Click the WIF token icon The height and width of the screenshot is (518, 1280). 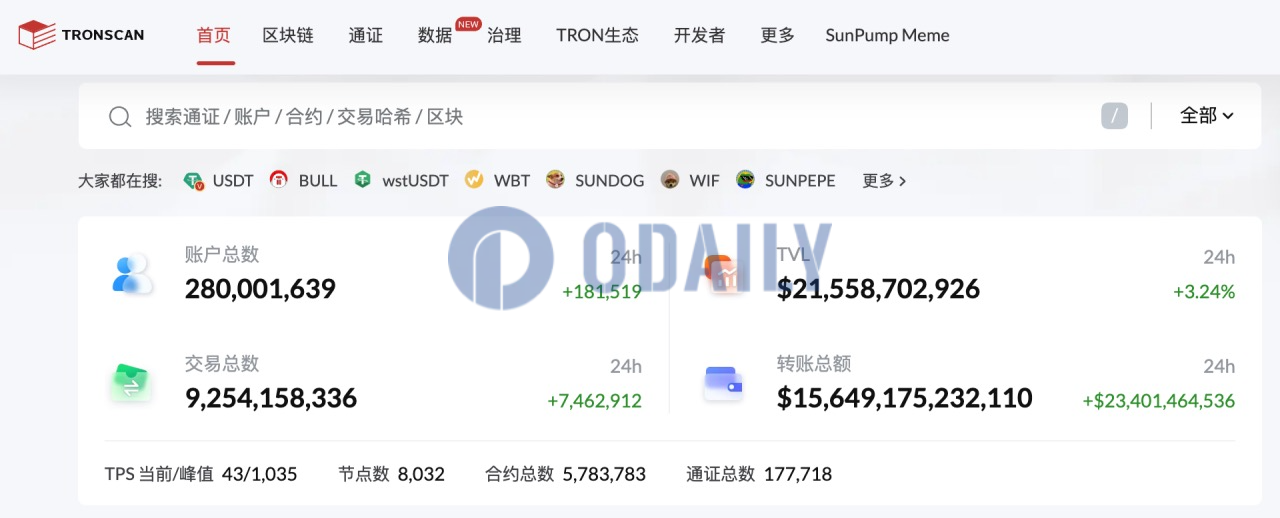point(670,180)
